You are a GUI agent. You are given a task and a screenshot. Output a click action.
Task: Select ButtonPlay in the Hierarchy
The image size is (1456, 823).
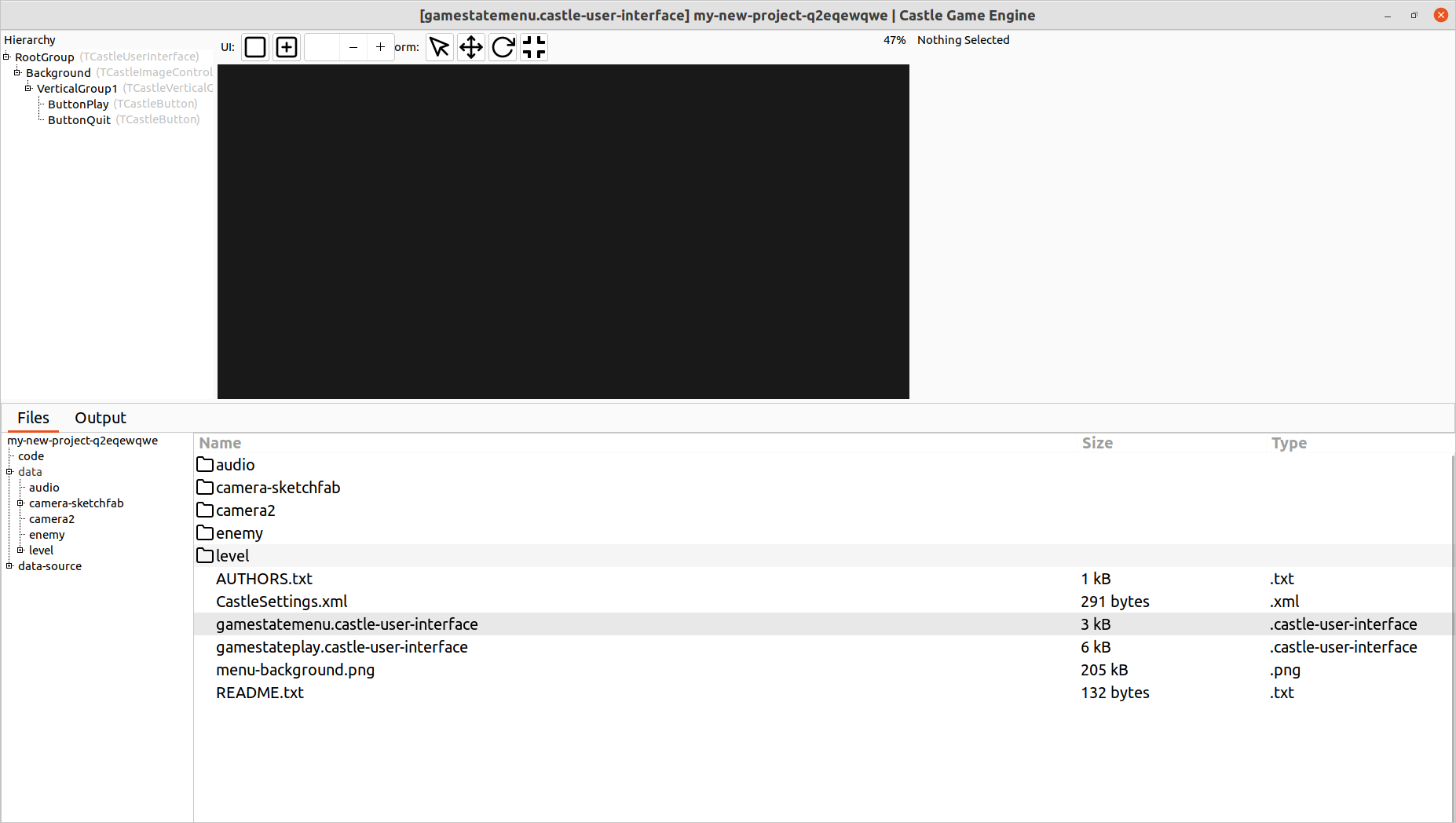pyautogui.click(x=78, y=104)
